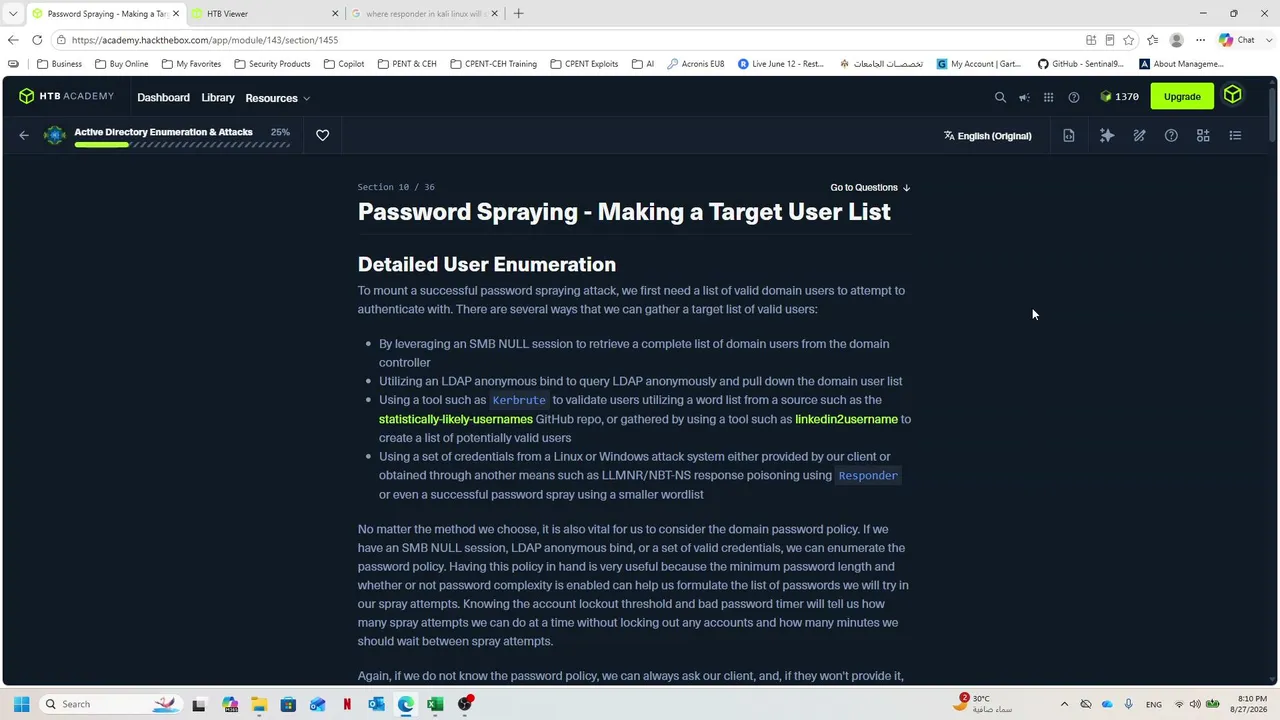Open the tab search dropdown arrow

pos(12,14)
